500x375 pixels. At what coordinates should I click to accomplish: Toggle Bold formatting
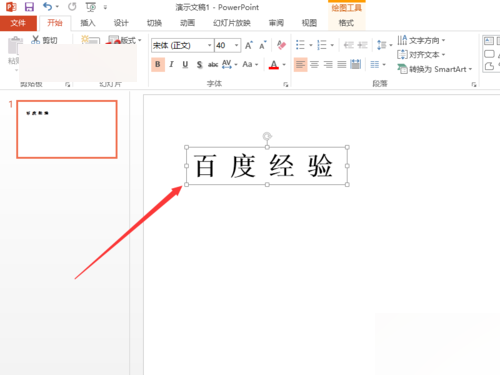158,64
